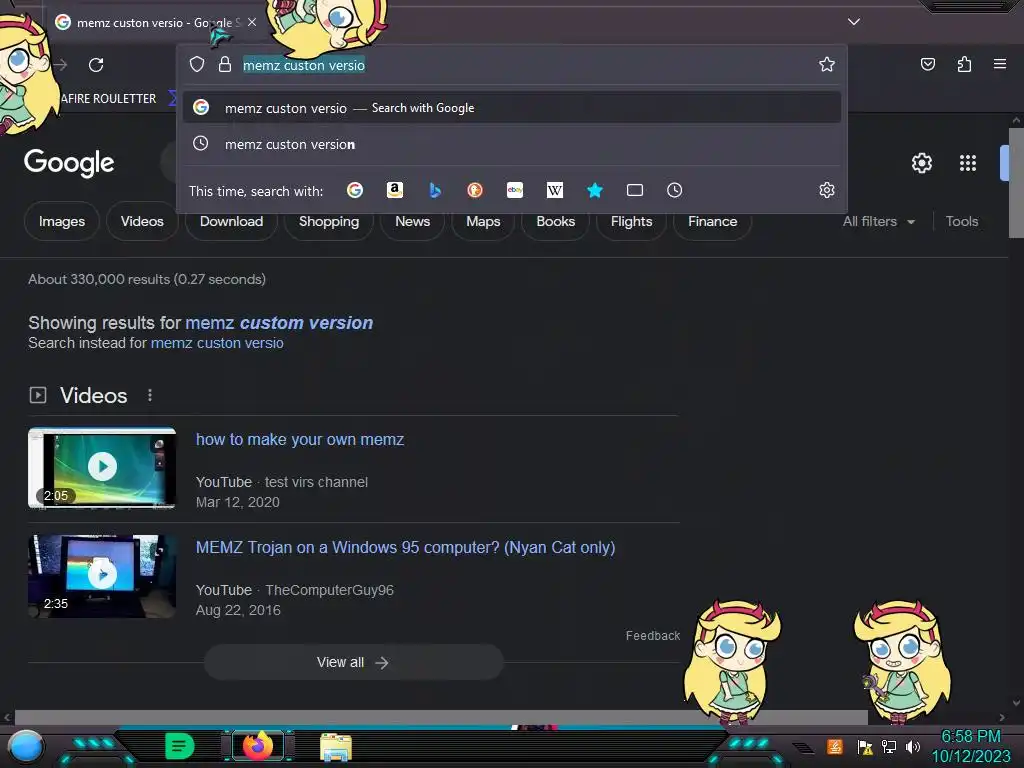Search this time with Google icon
This screenshot has width=1024, height=768.
point(355,190)
